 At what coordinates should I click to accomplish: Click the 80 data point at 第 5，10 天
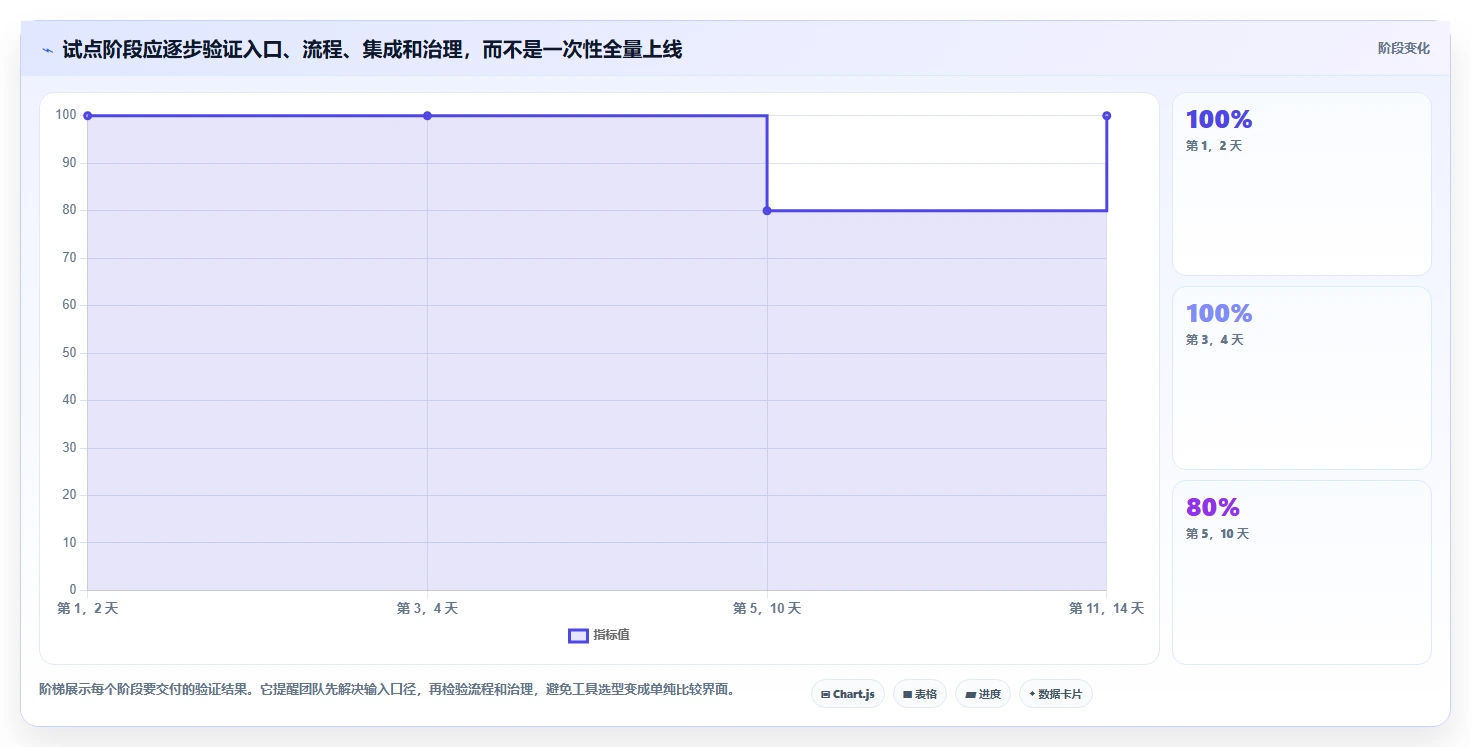click(767, 211)
